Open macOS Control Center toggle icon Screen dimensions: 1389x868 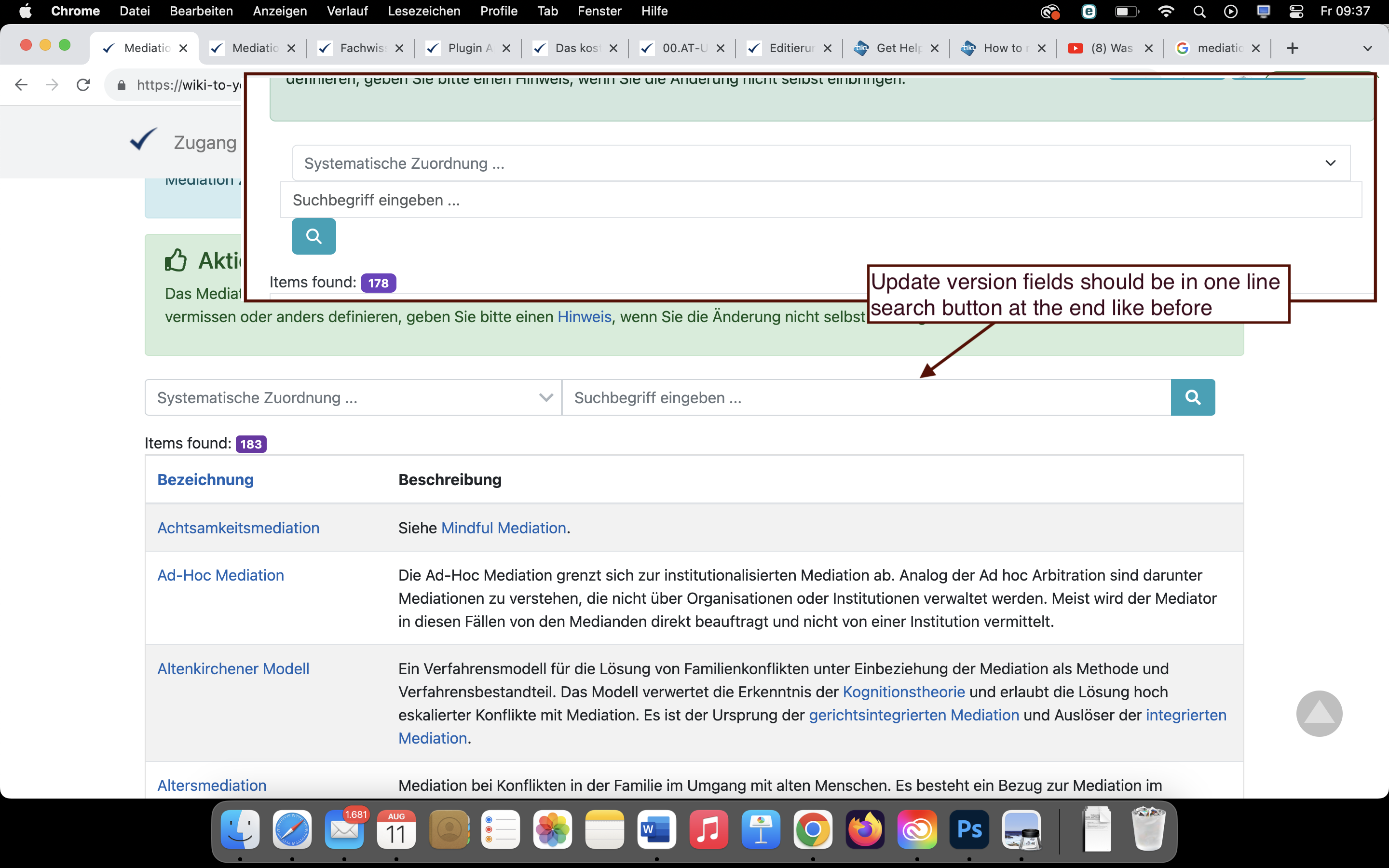tap(1296, 11)
